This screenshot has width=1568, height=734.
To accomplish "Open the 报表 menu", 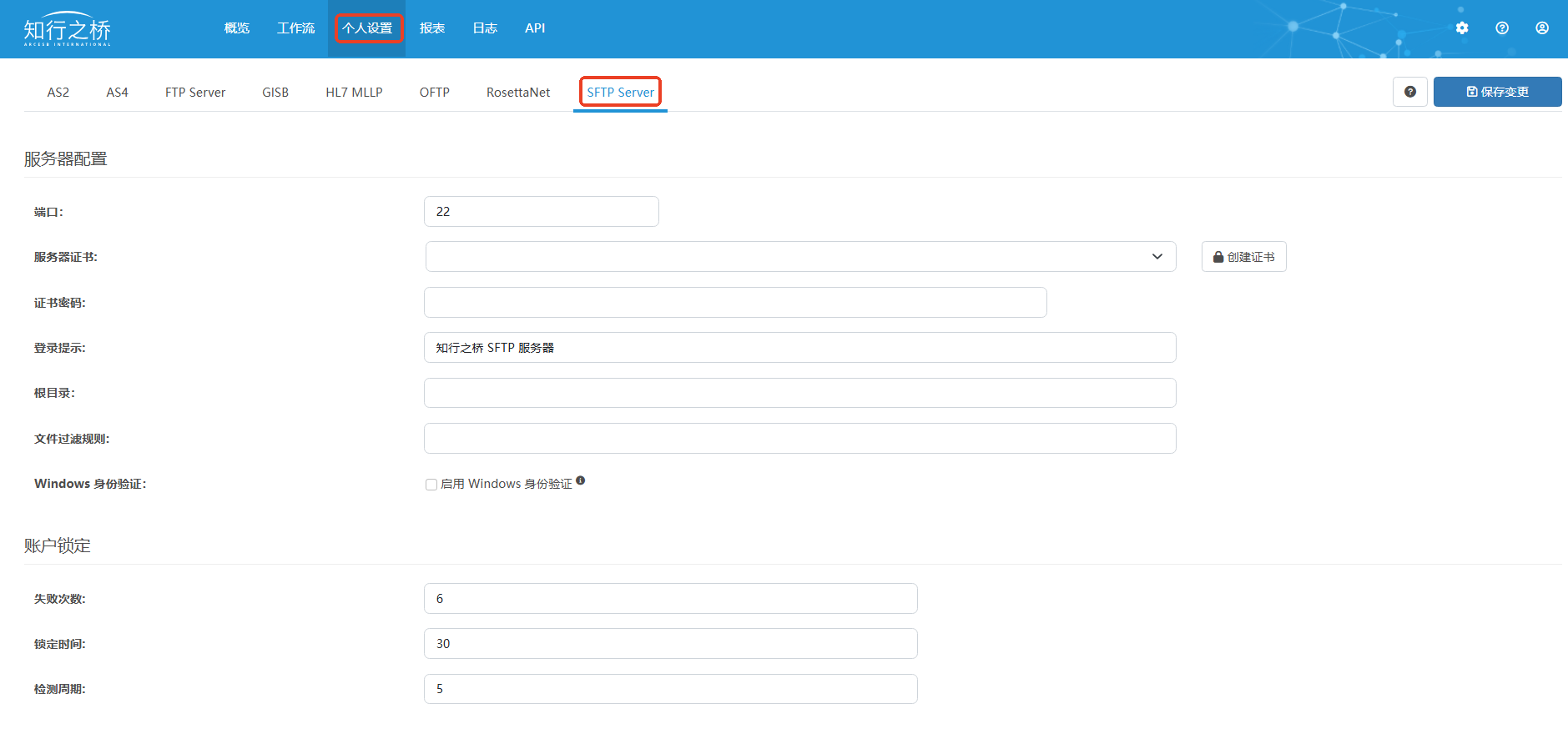I will click(x=432, y=28).
